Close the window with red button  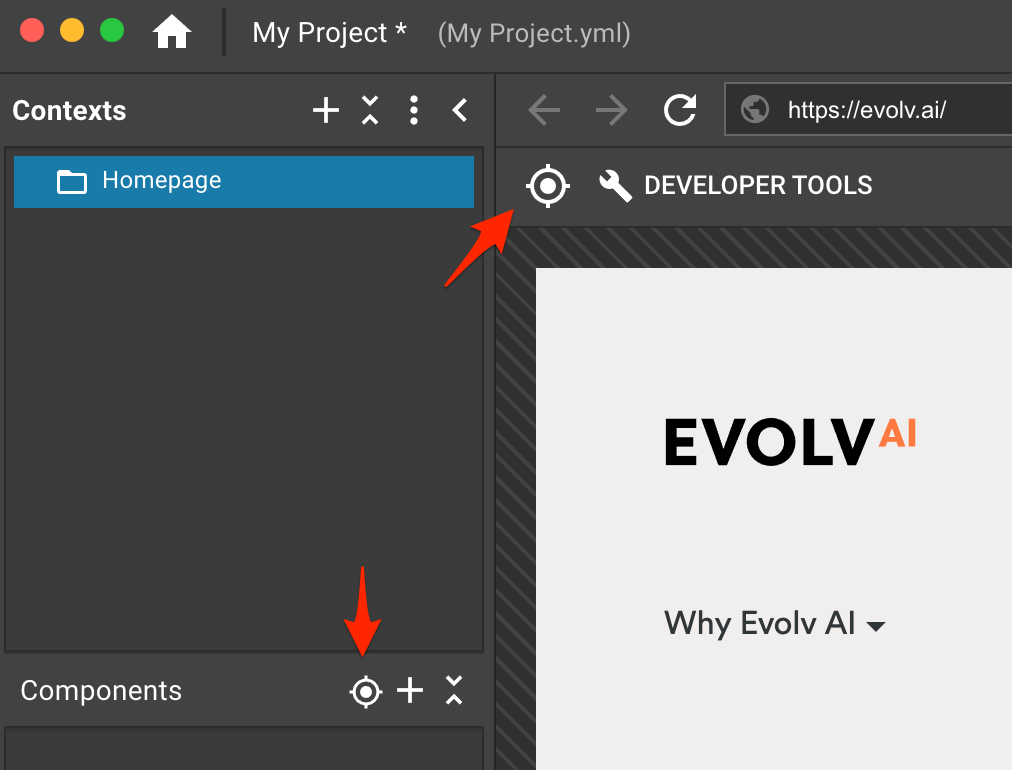click(32, 30)
